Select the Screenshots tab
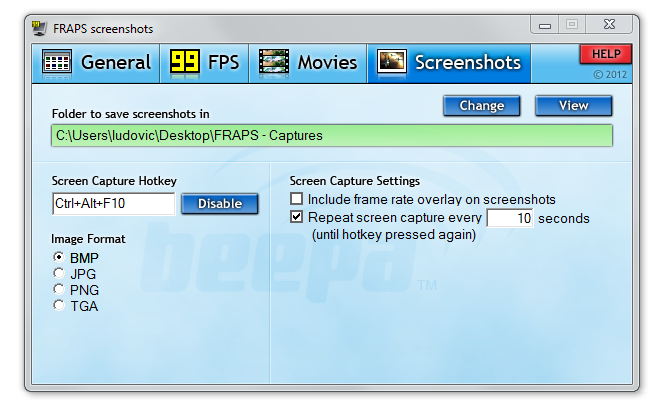The image size is (668, 410). [x=449, y=63]
